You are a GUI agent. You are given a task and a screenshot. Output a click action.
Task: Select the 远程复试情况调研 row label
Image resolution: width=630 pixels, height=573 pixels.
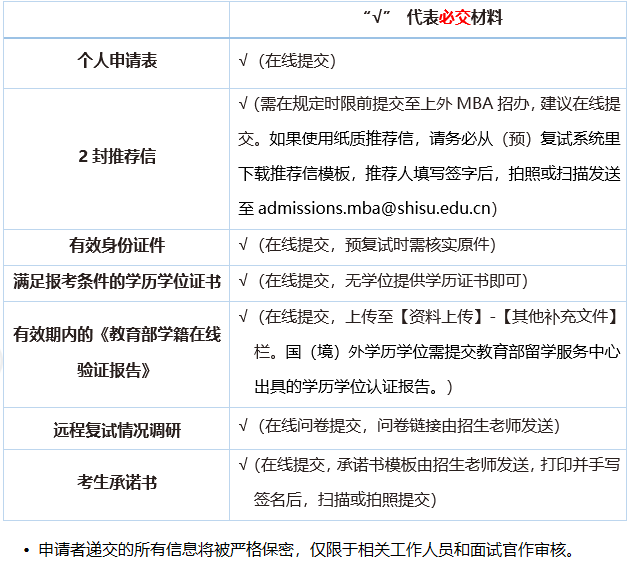[x=117, y=431]
